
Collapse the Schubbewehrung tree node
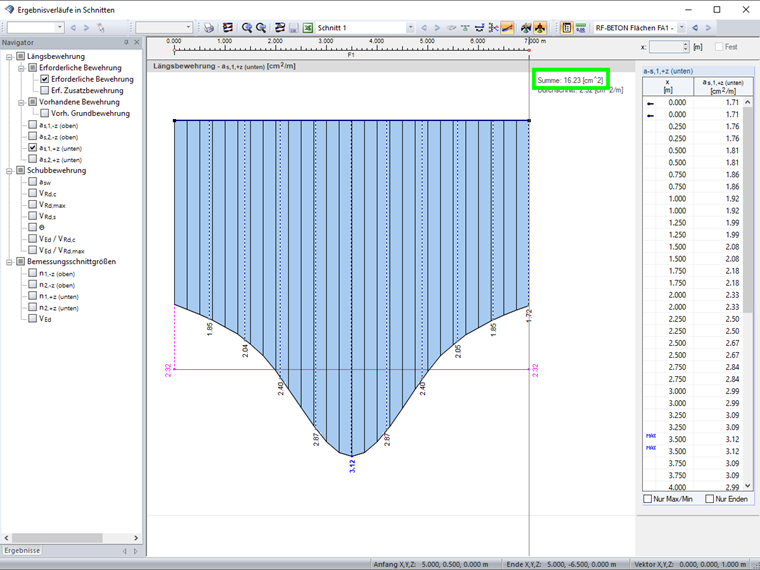point(9,171)
